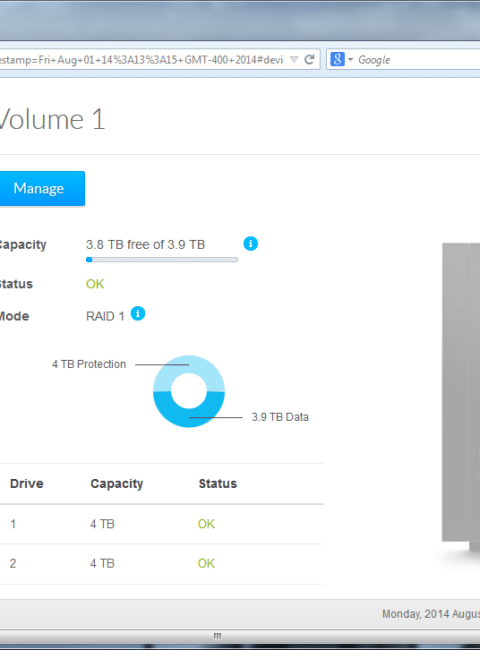Click the light blue Protection donut segment
This screenshot has width=480, height=650.
[189, 365]
